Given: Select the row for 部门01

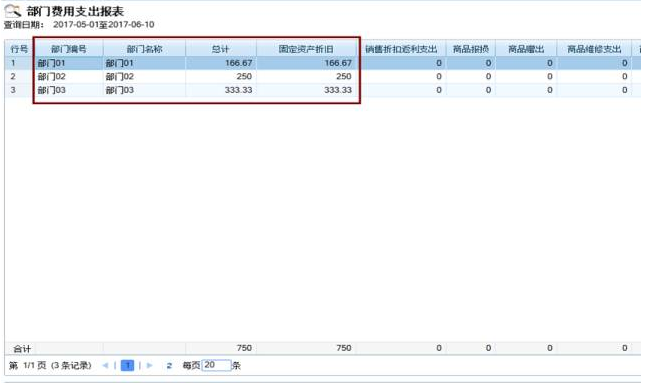Looking at the screenshot, I should [323, 63].
